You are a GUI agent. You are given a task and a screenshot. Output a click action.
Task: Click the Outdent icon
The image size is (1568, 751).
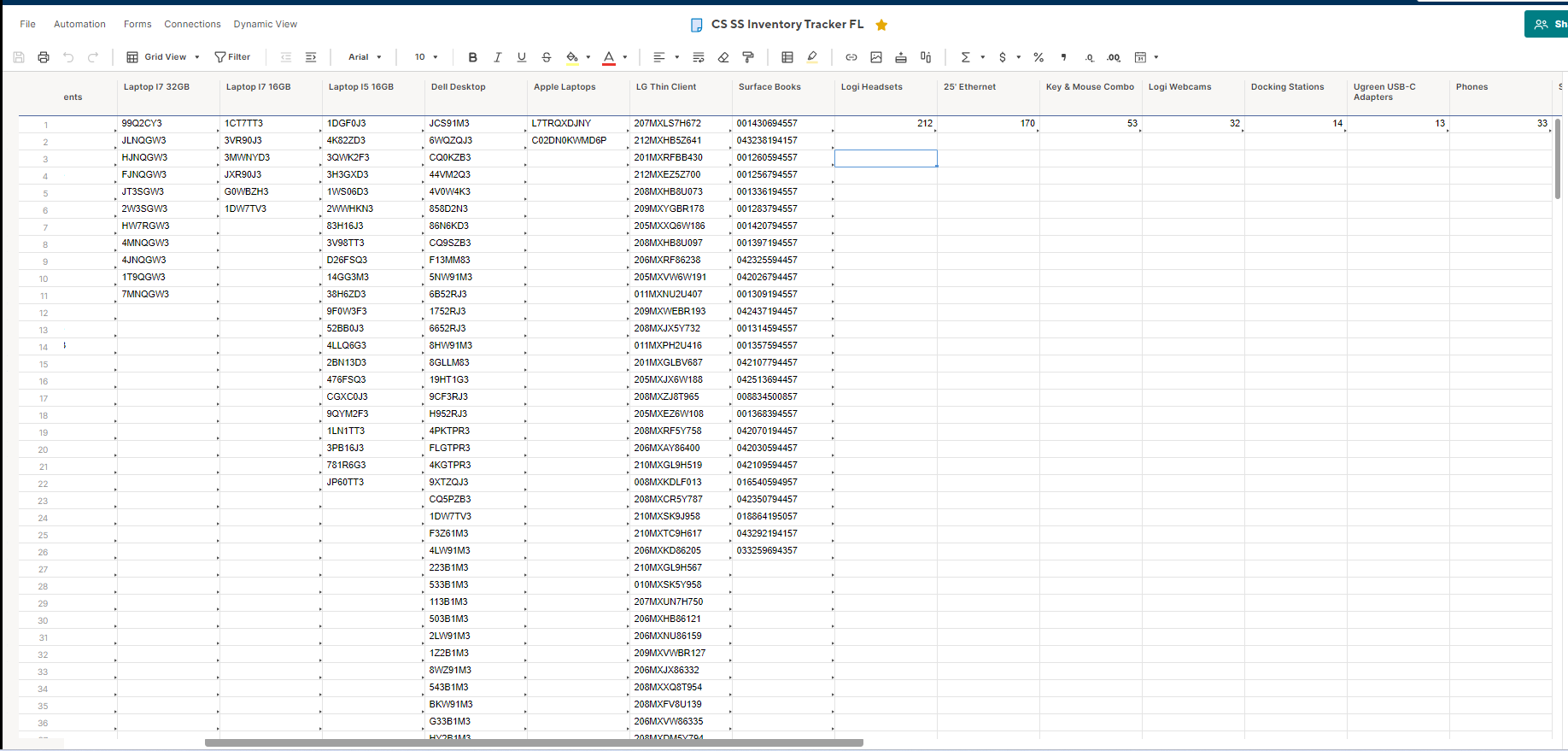pyautogui.click(x=286, y=57)
